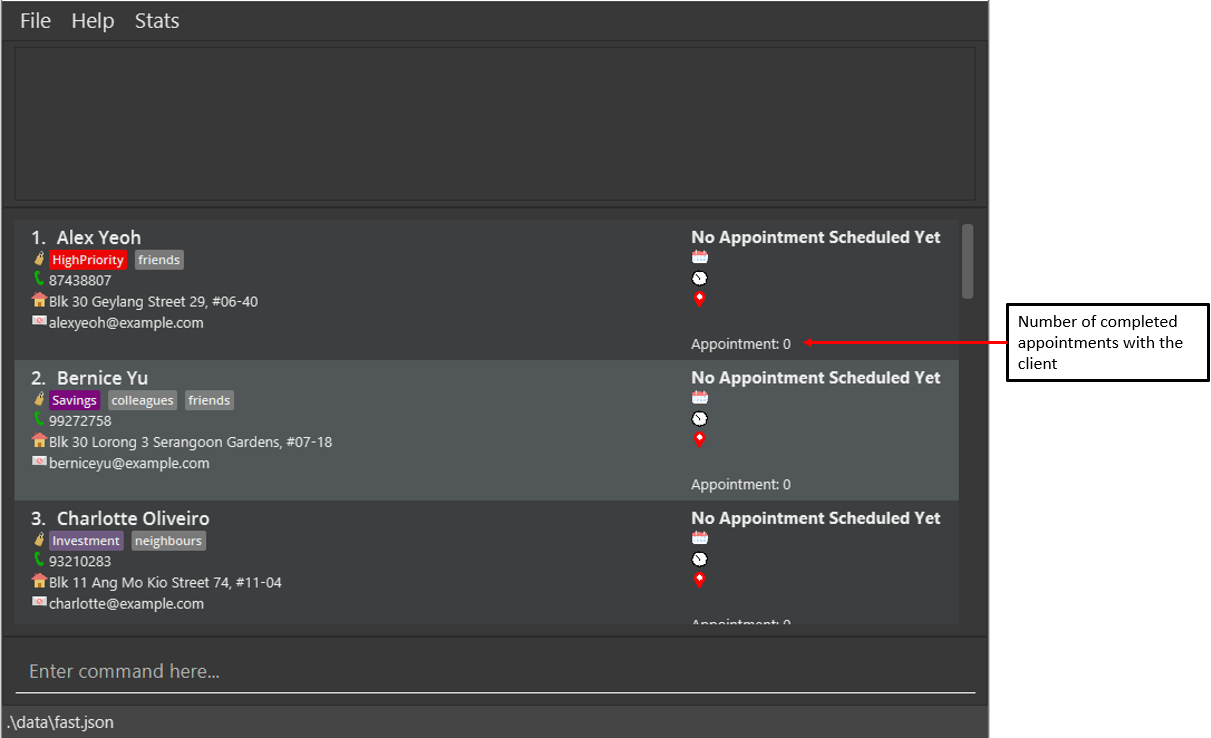This screenshot has height=738, width=1211.
Task: Click the purple Savings tag
Action: coord(75,400)
